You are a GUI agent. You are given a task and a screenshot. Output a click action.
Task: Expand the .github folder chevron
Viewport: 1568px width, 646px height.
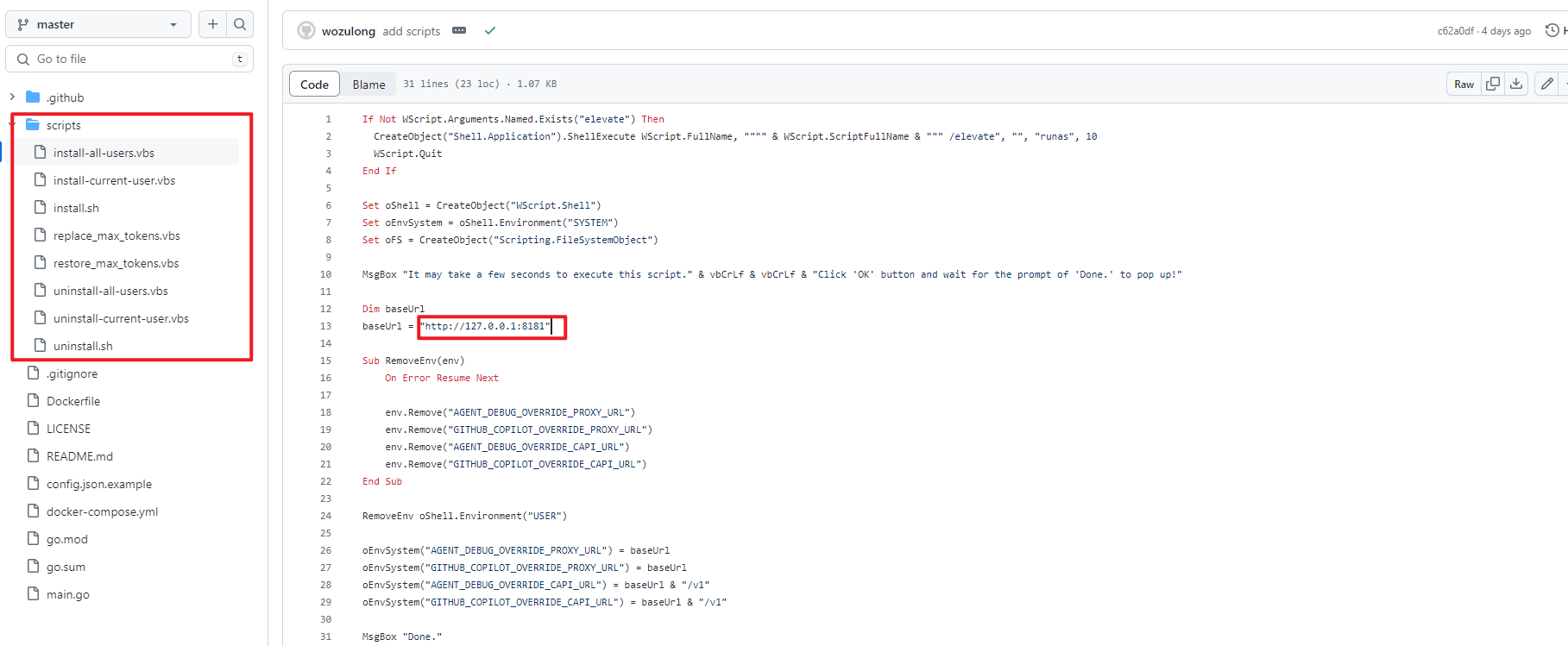12,97
